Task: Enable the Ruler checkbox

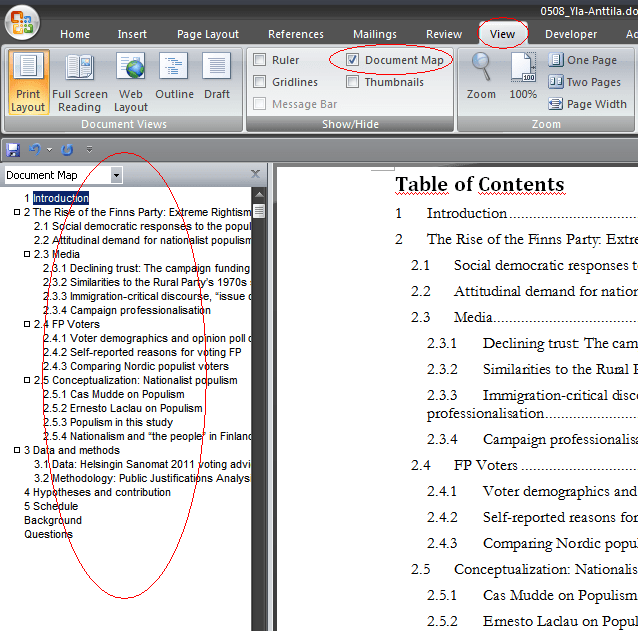Action: click(260, 60)
